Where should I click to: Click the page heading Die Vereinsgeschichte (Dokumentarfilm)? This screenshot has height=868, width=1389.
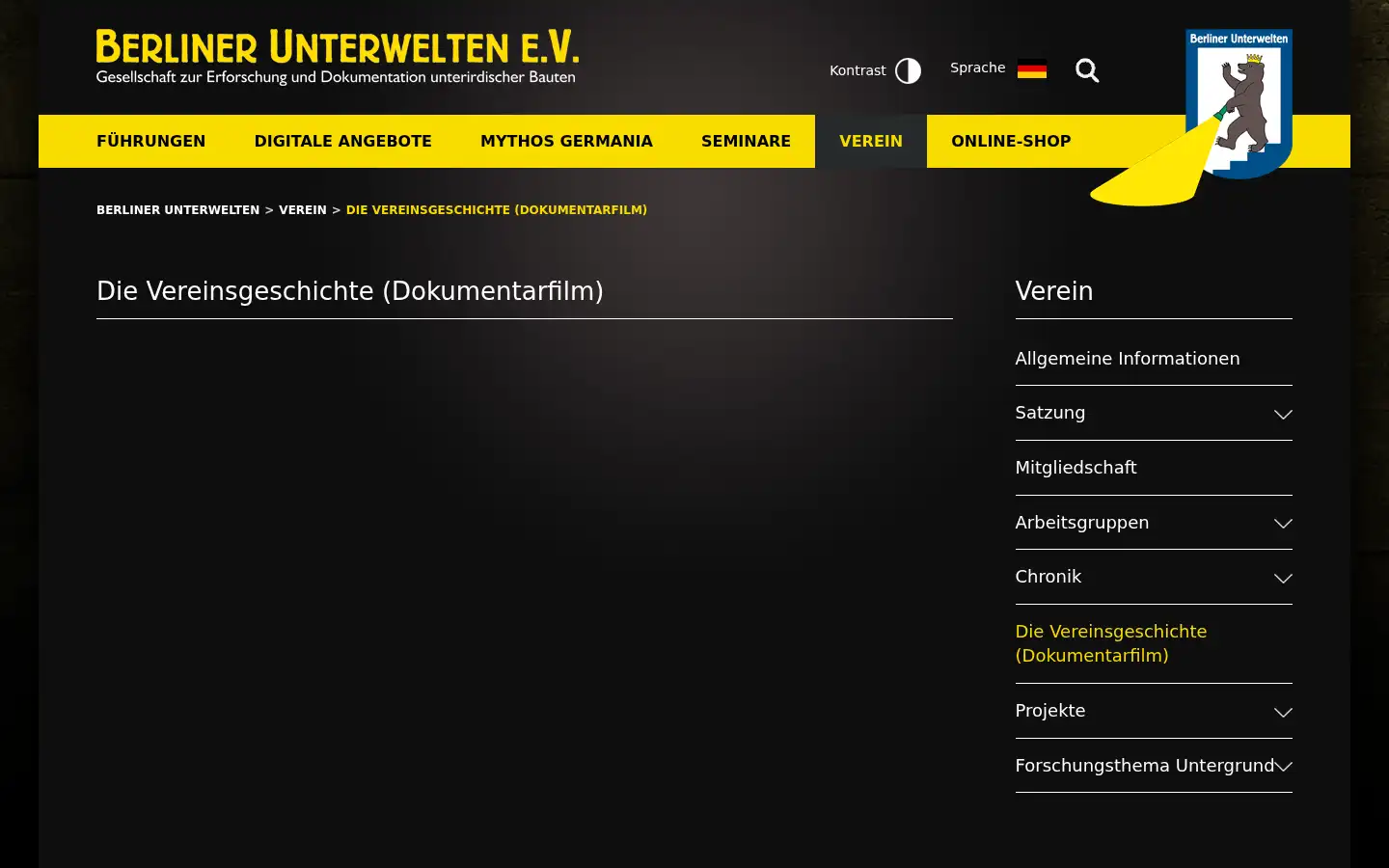click(350, 291)
